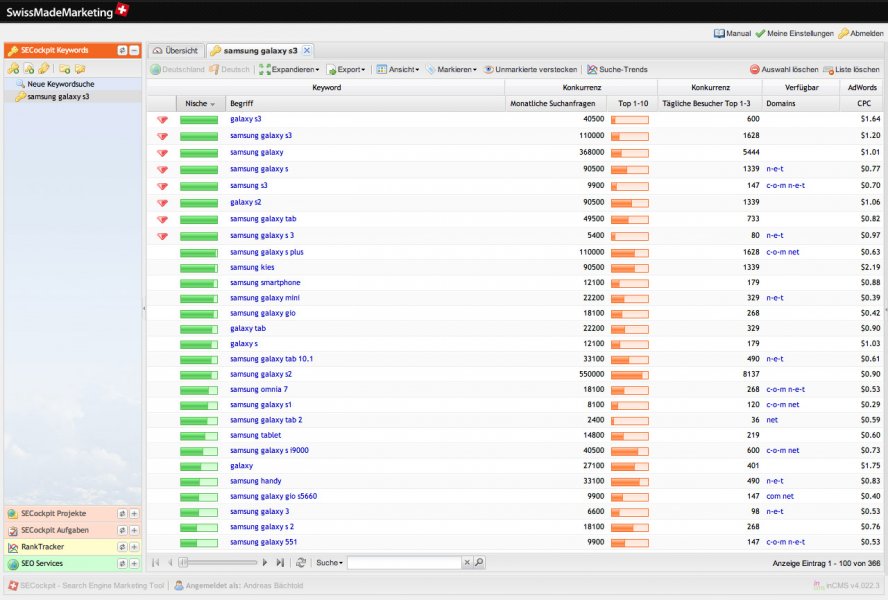Click into the Suche text field
888x600 pixels.
coord(404,563)
